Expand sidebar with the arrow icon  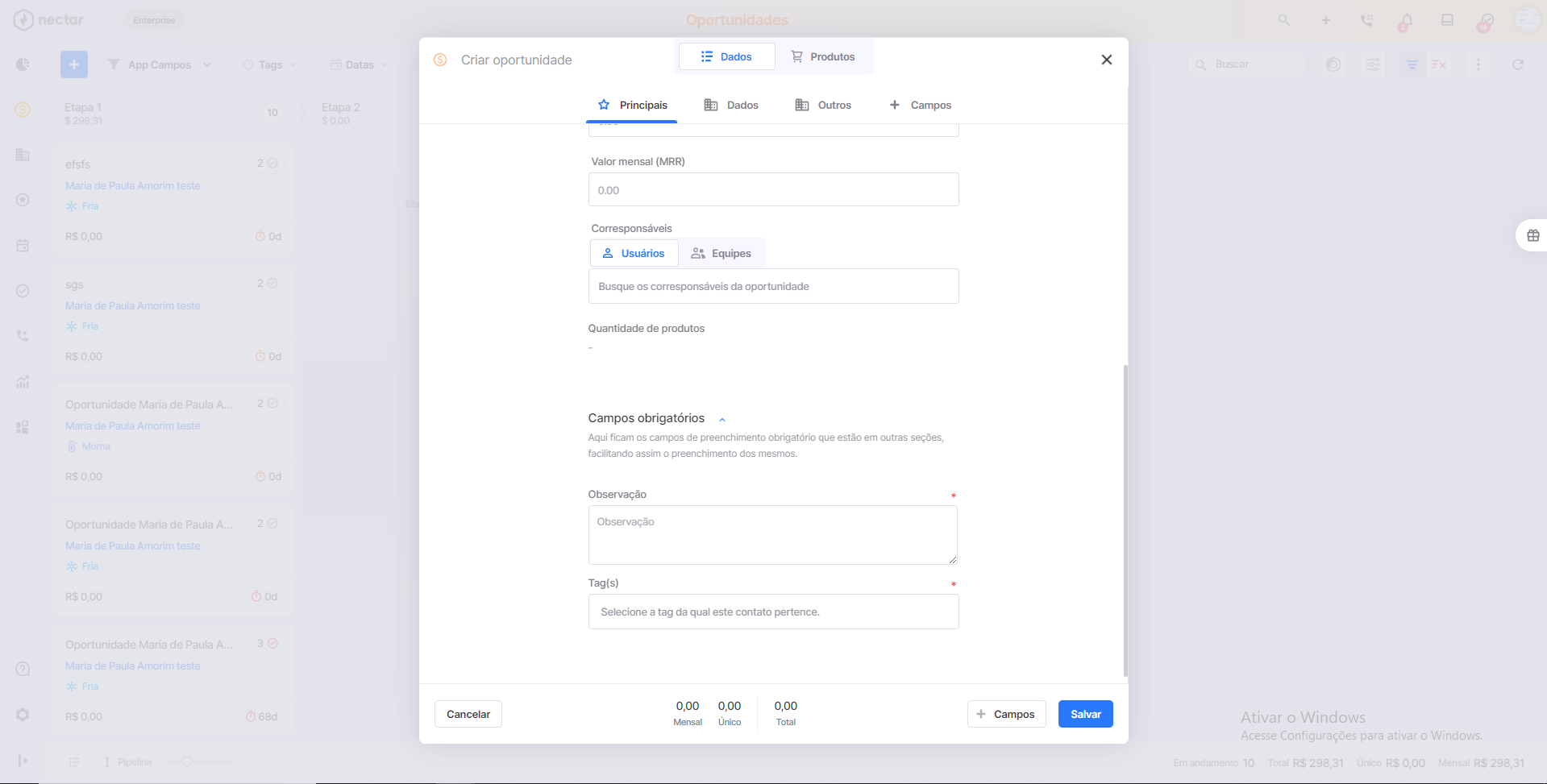(x=23, y=761)
